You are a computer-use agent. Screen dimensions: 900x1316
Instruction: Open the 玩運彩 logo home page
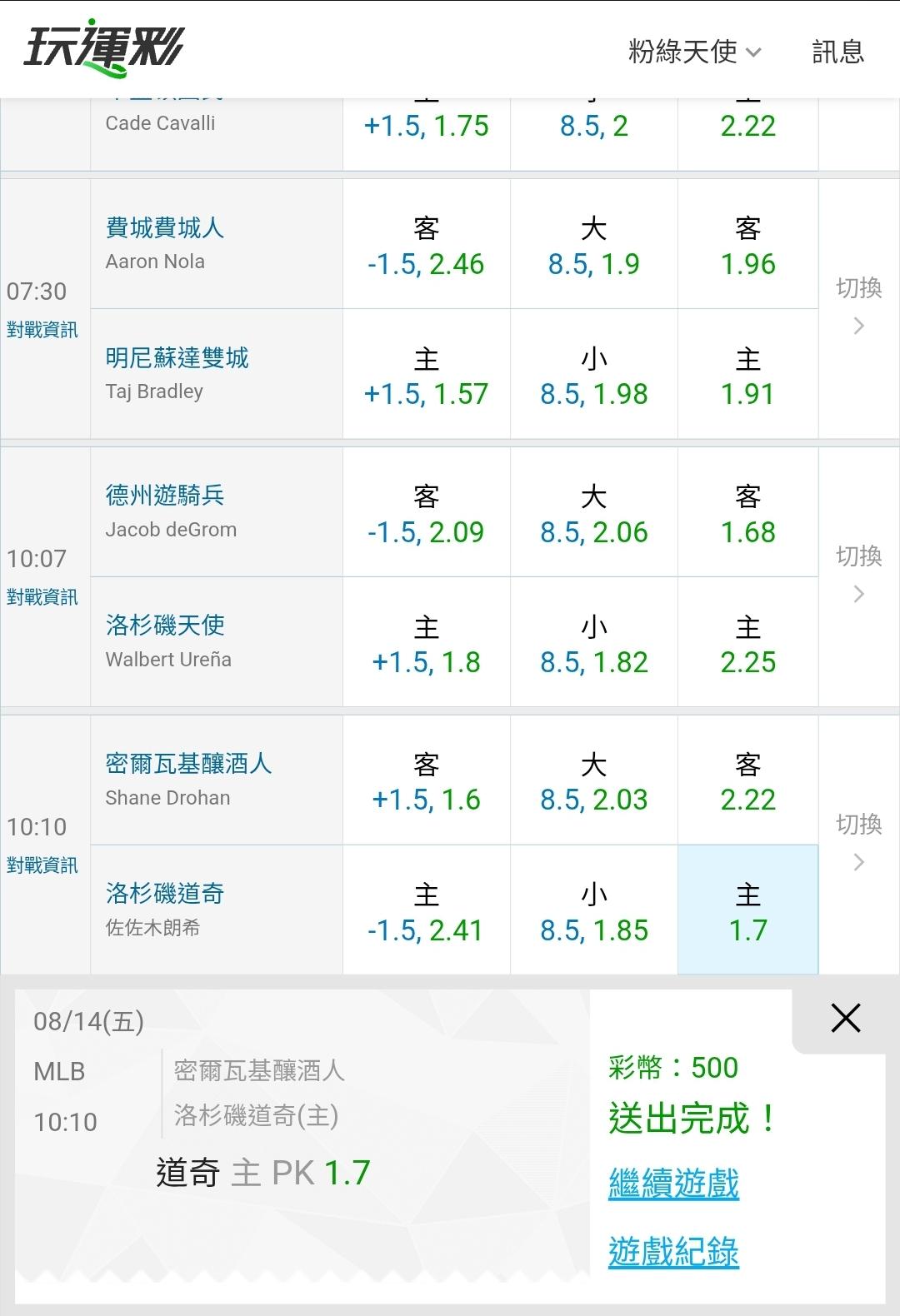tap(103, 47)
